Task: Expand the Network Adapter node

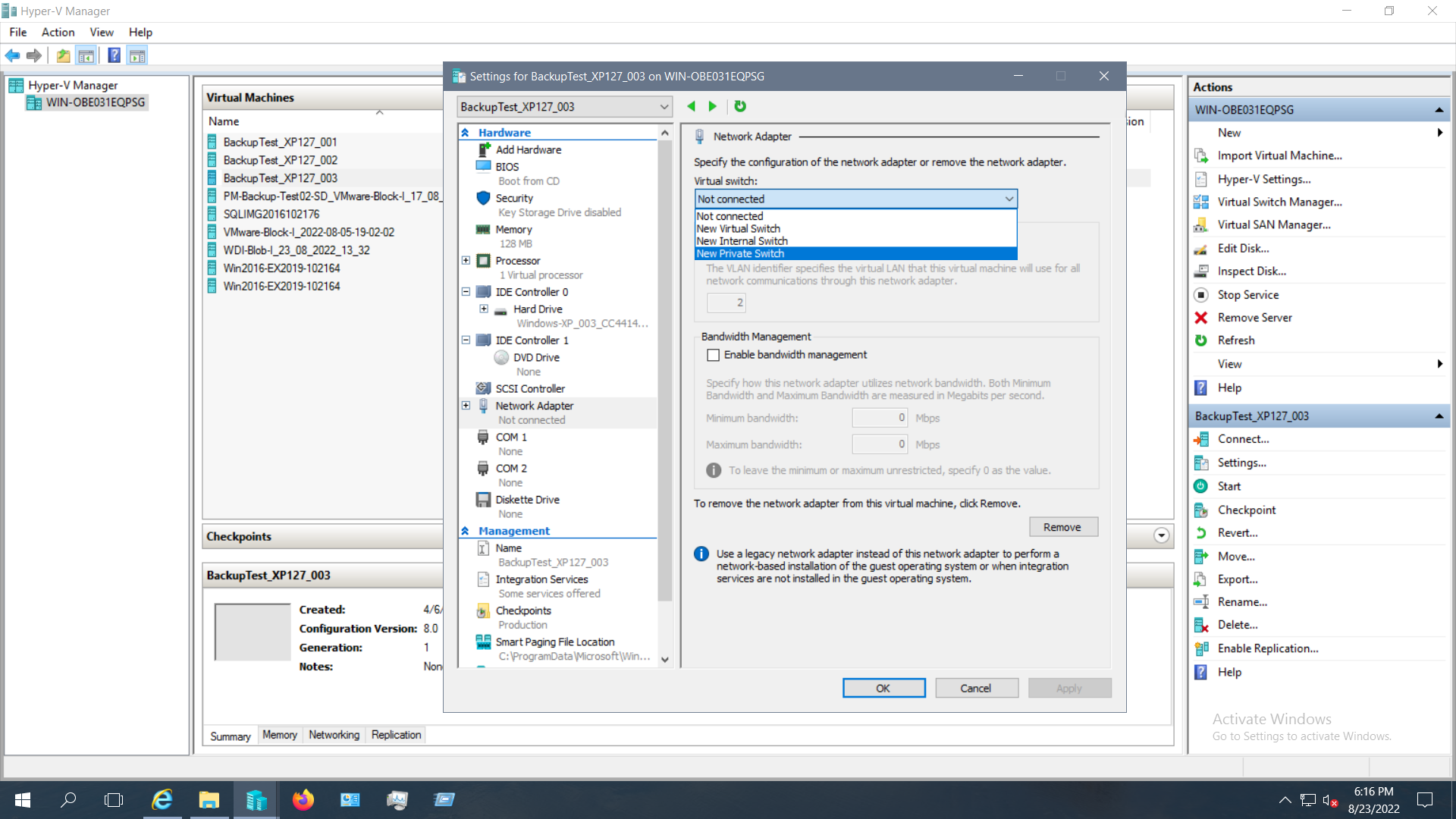Action: pos(466,405)
